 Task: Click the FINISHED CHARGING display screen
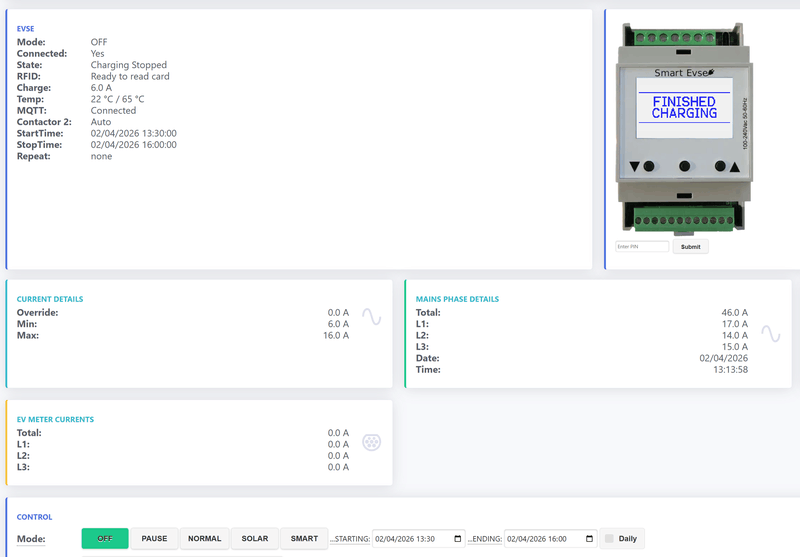pos(684,108)
